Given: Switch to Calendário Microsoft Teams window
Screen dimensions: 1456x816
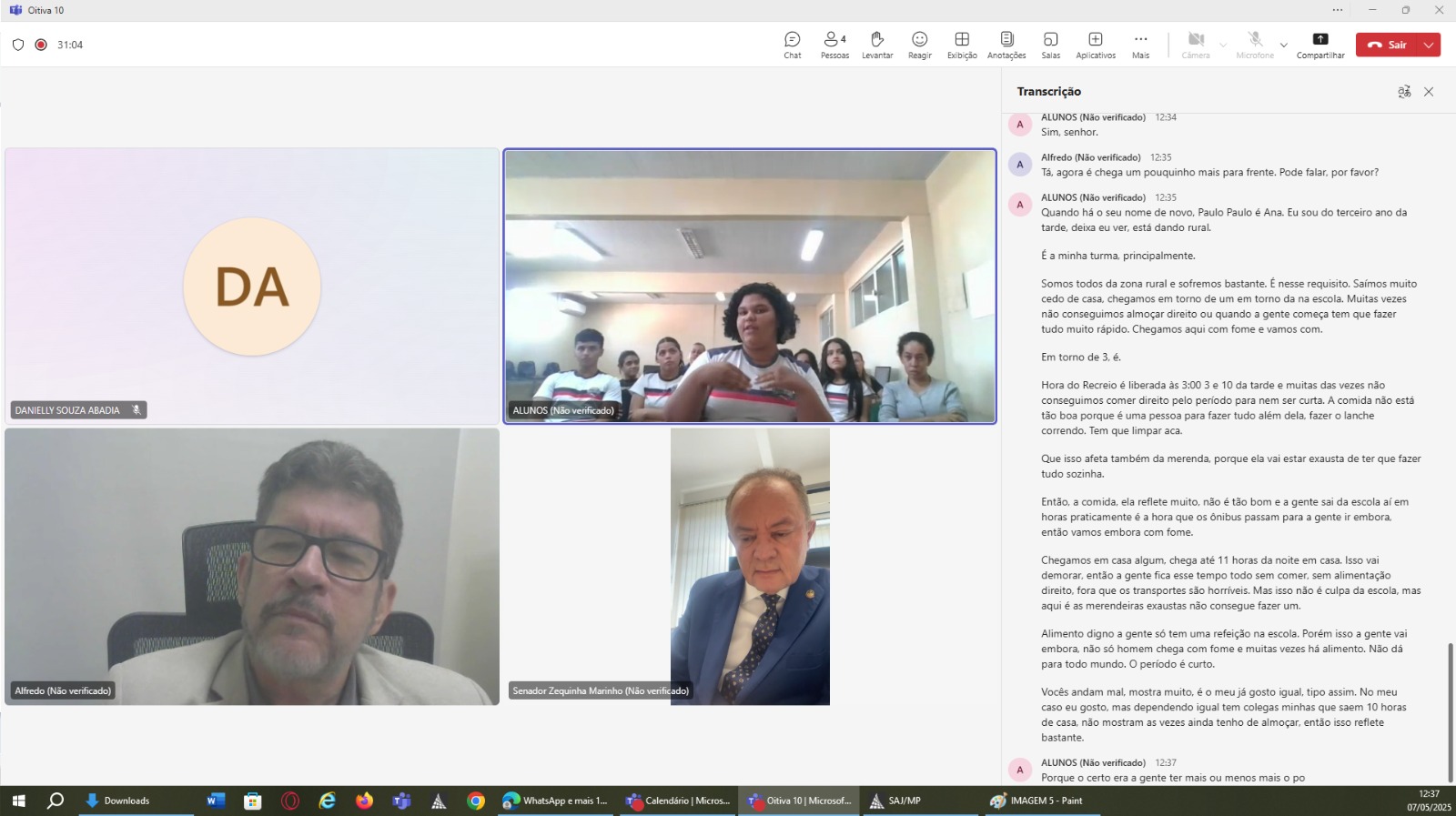Looking at the screenshot, I should [x=679, y=801].
